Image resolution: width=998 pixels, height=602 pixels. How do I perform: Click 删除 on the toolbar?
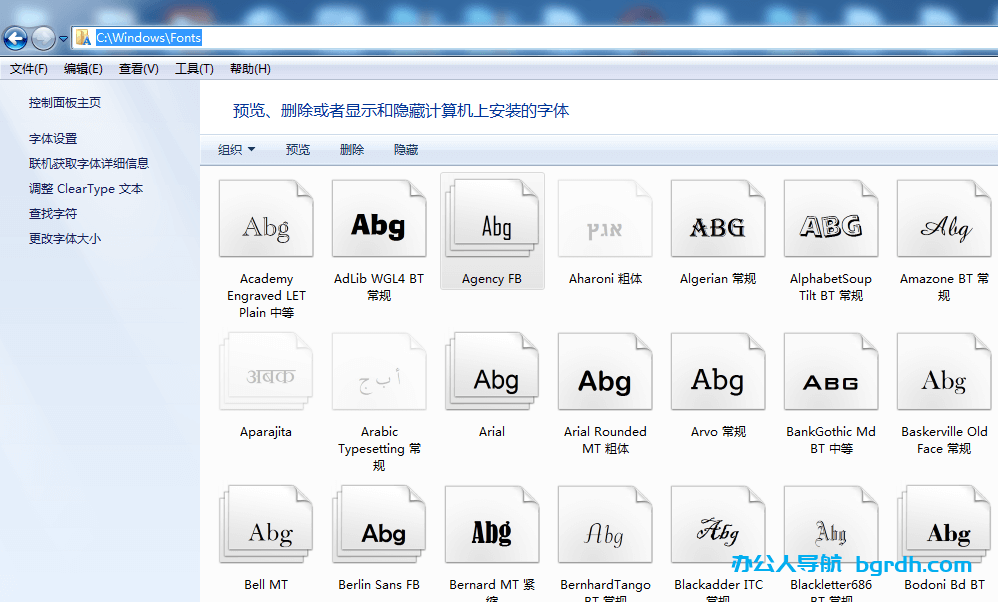point(352,148)
